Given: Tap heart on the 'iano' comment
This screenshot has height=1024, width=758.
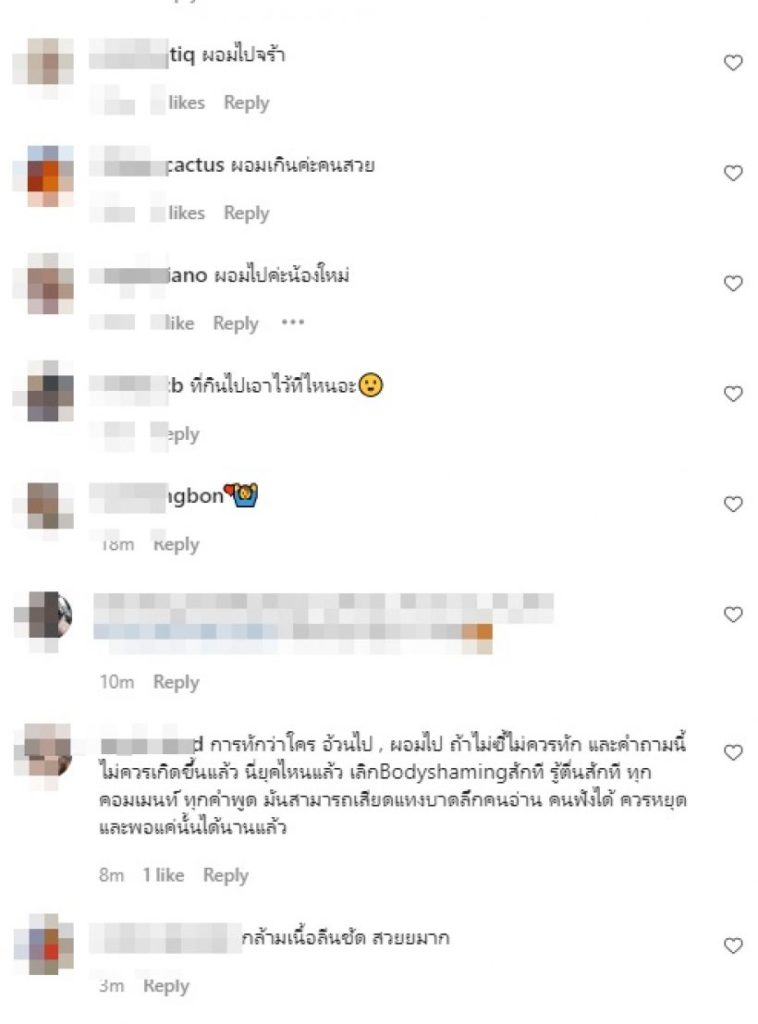Looking at the screenshot, I should (733, 283).
